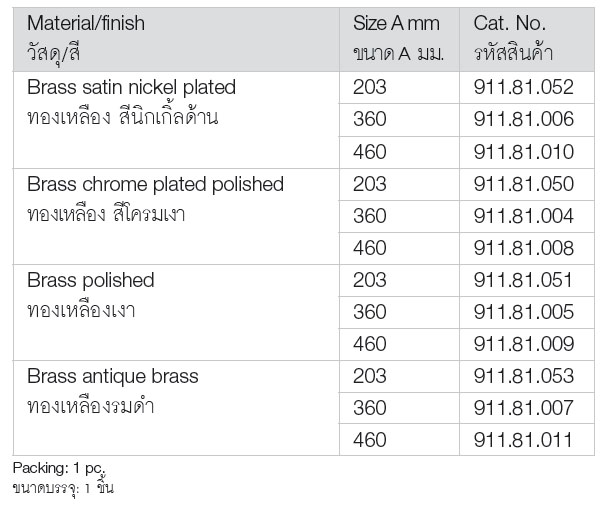This screenshot has width=610, height=507.
Task: Click the Brass polished material cell
Action: [176, 313]
